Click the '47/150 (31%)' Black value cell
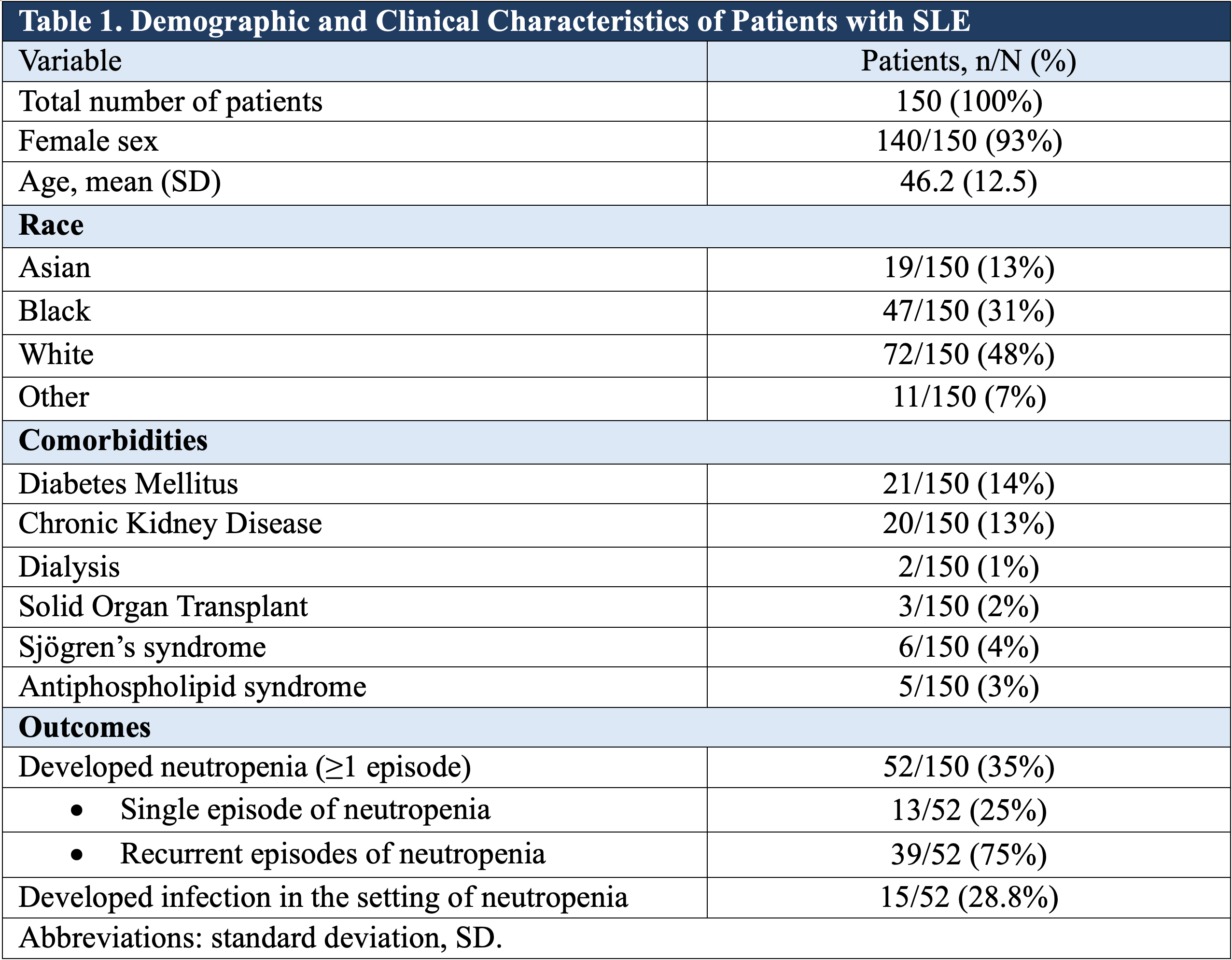 click(968, 311)
